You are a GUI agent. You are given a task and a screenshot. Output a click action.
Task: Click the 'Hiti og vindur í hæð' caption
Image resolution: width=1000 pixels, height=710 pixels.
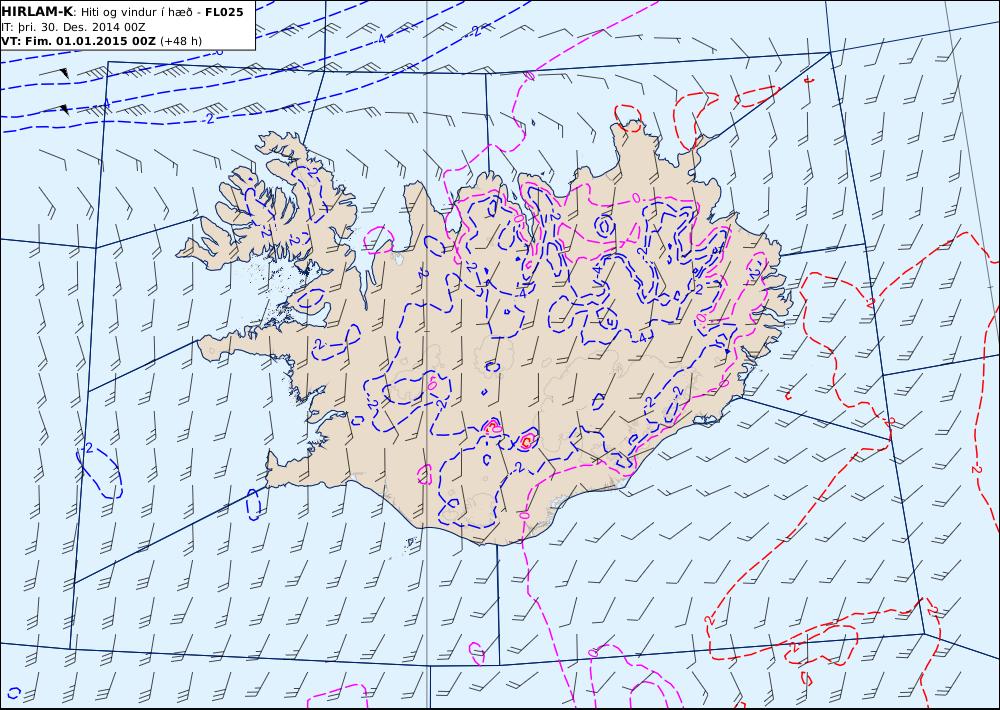(136, 12)
